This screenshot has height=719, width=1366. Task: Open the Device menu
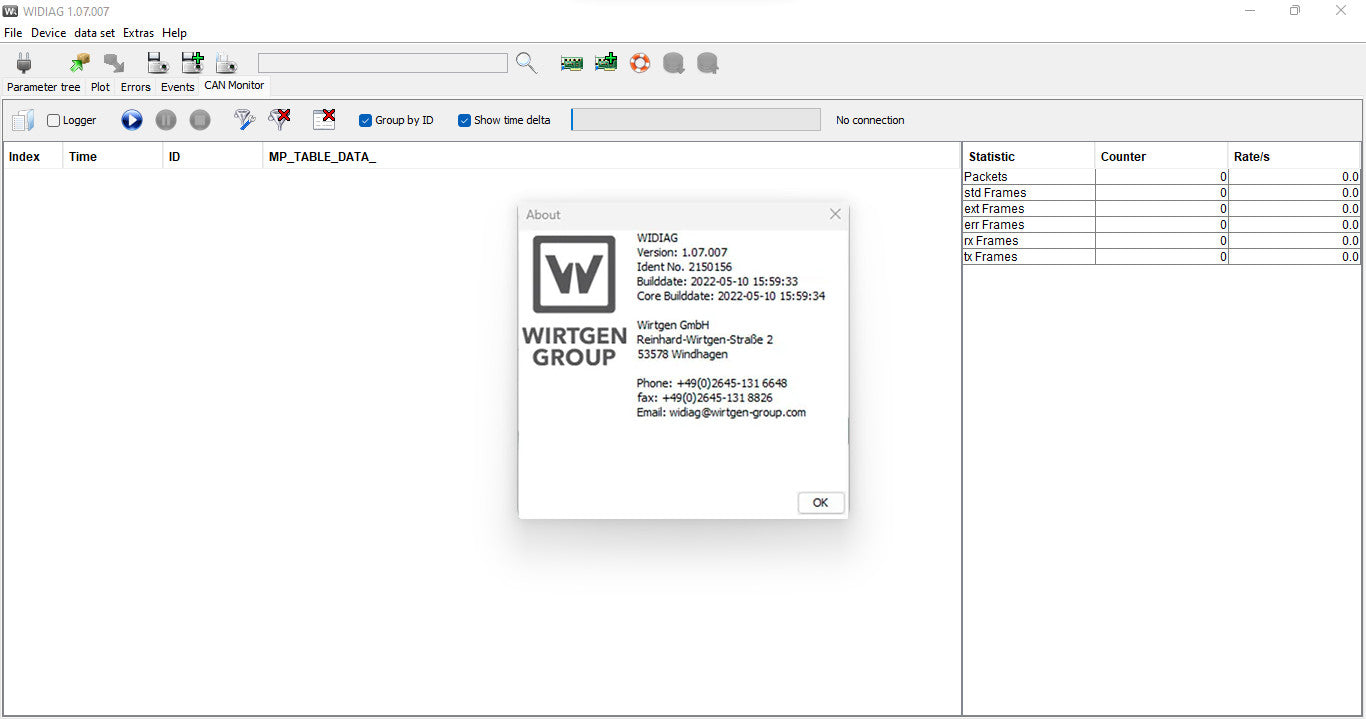tap(48, 32)
